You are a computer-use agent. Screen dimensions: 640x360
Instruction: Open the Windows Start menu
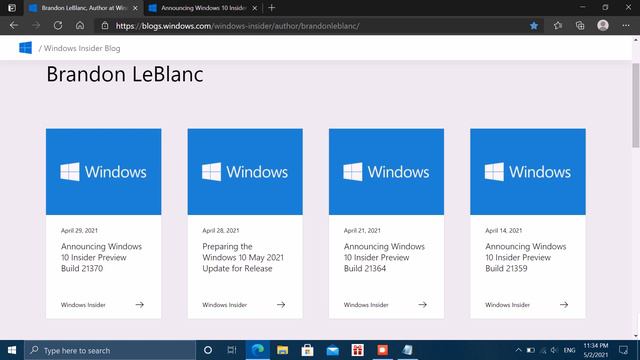(x=12, y=350)
